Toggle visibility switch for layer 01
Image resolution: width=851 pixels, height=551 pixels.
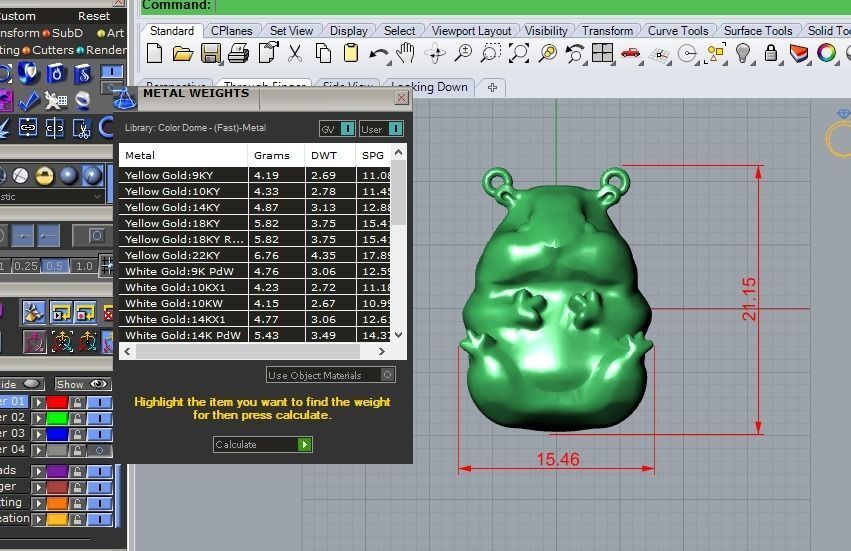point(99,402)
